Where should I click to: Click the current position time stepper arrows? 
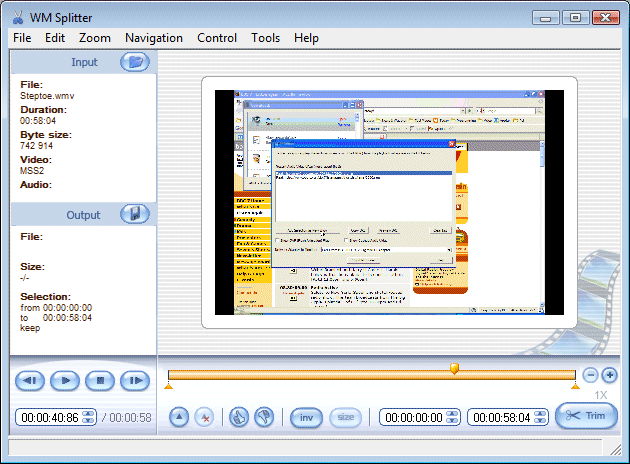pos(88,417)
